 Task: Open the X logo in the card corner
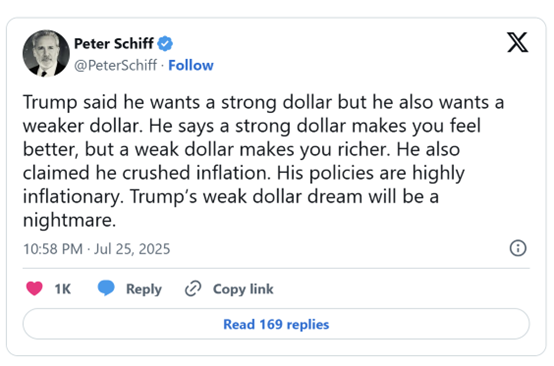pos(518,42)
